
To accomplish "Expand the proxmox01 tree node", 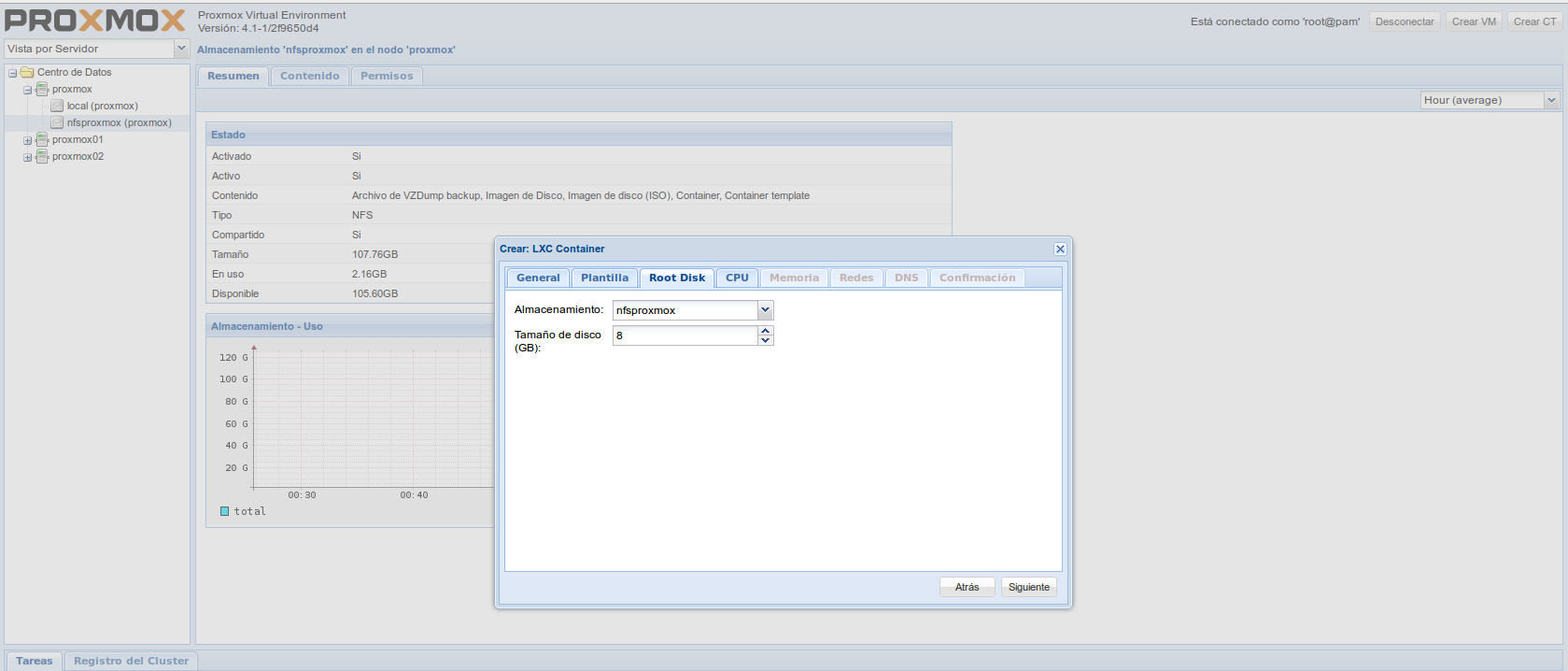I will coord(28,141).
